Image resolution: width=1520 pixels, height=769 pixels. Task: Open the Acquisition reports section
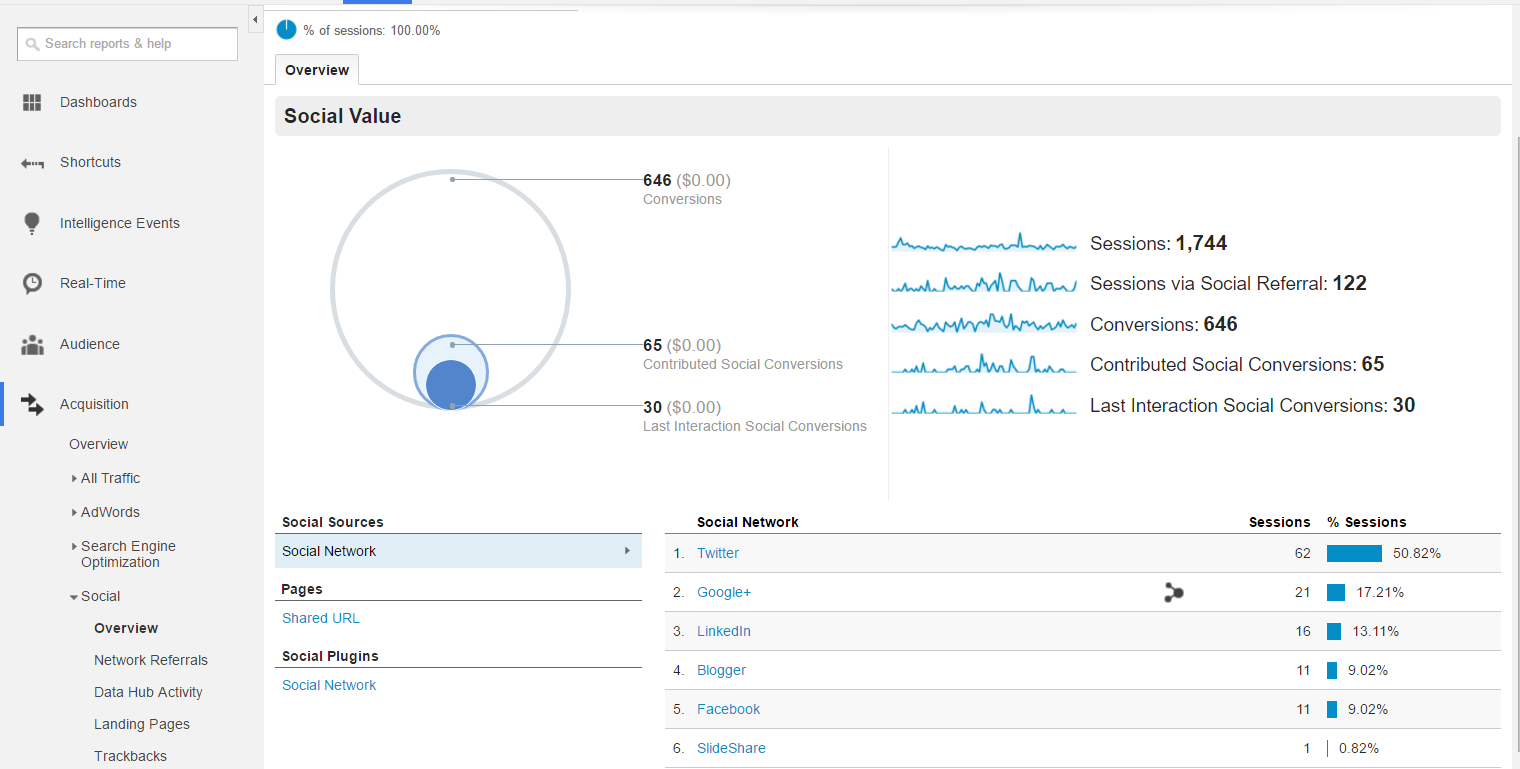tap(94, 404)
